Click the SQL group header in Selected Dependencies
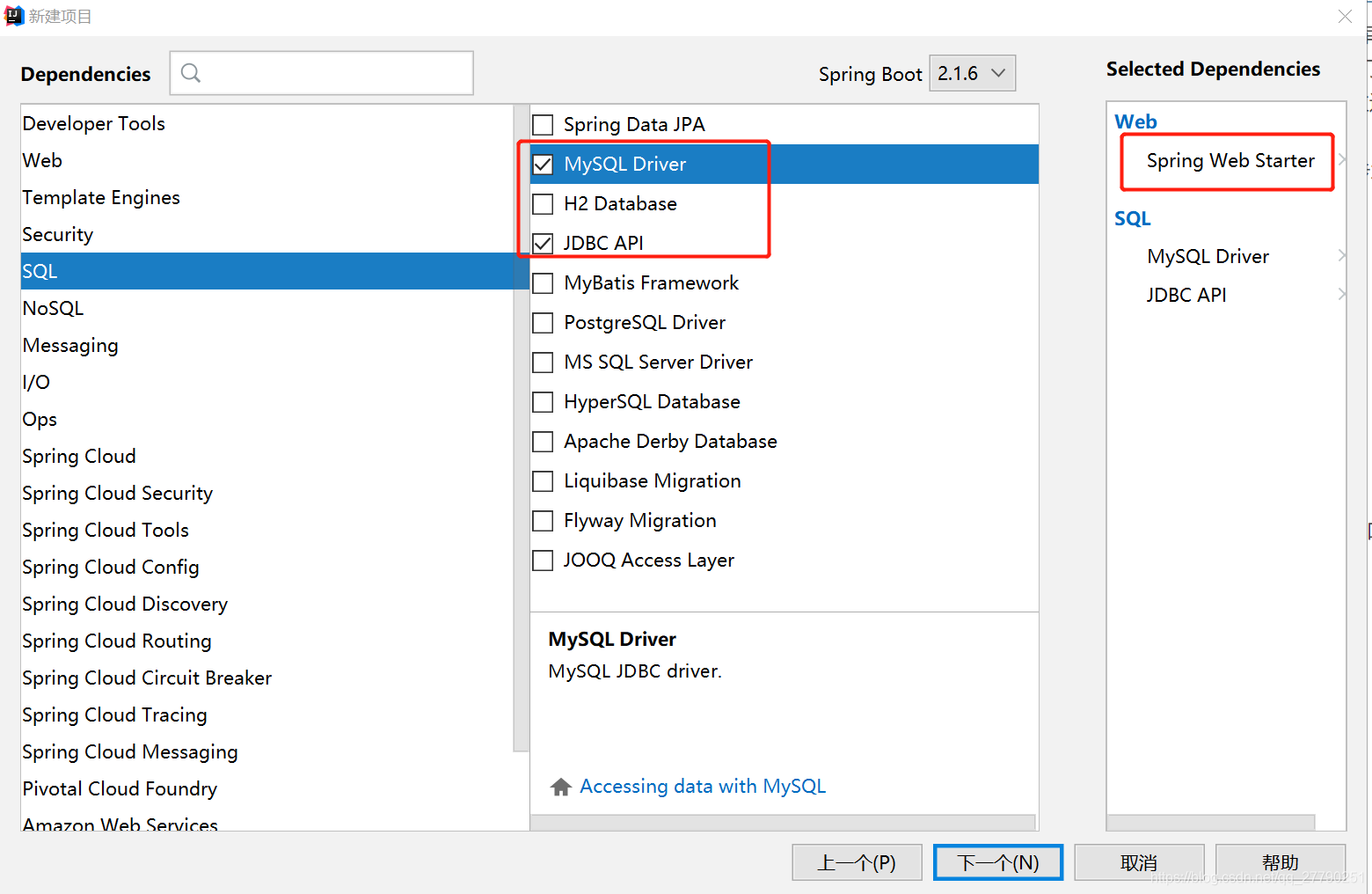Image resolution: width=1372 pixels, height=894 pixels. tap(1132, 218)
